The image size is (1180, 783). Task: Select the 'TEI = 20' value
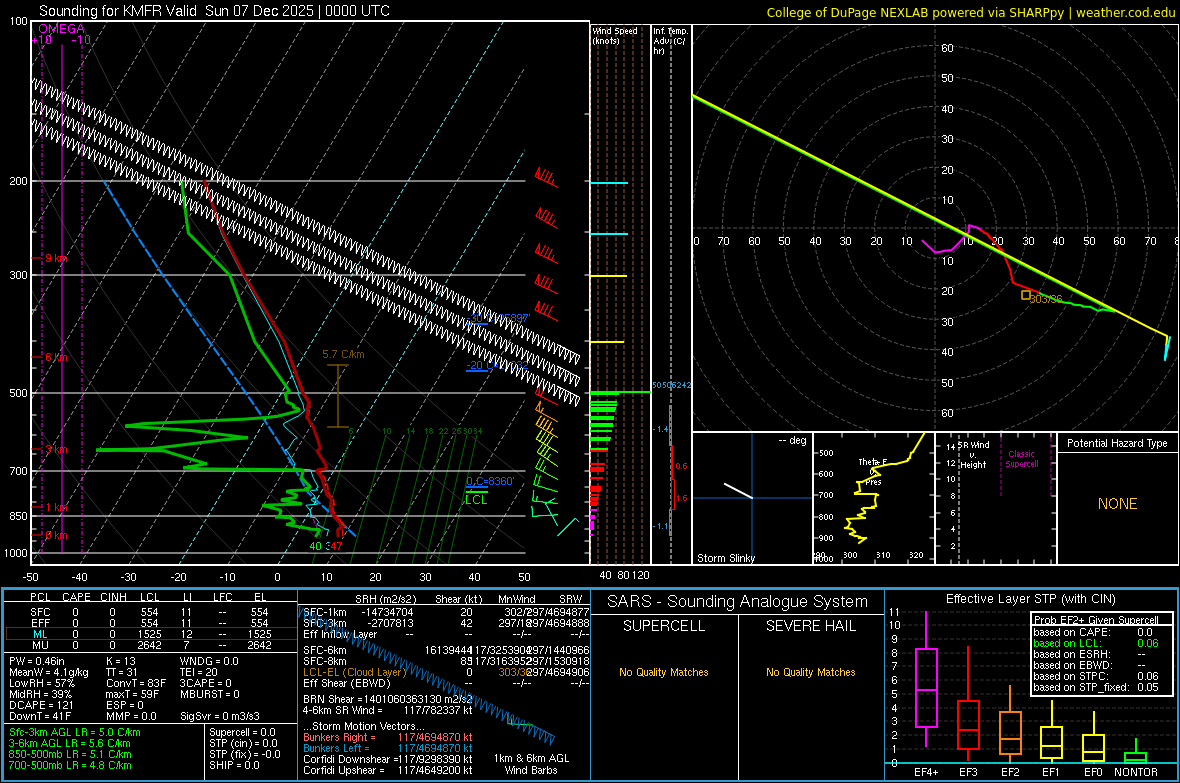pos(199,672)
